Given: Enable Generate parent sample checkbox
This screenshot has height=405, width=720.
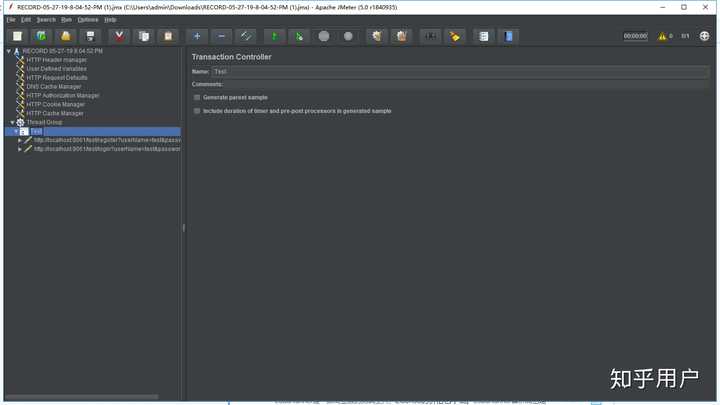Looking at the screenshot, I should pos(197,97).
